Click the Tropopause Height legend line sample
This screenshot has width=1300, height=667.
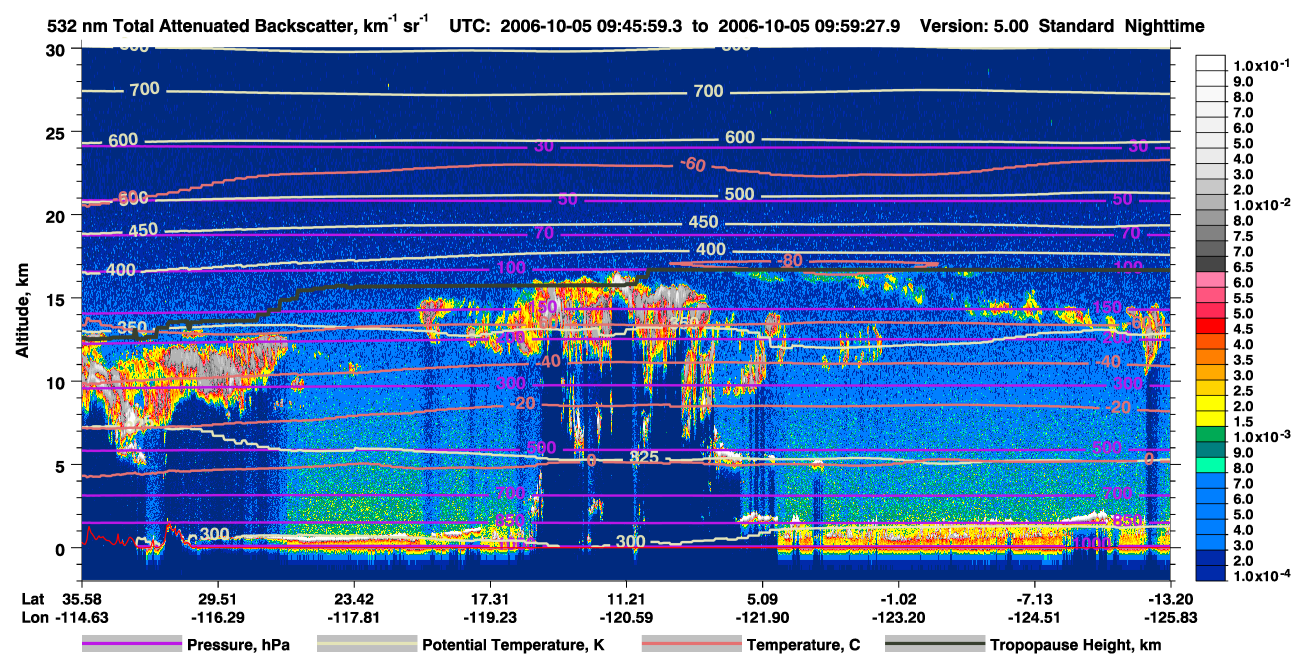pos(935,645)
